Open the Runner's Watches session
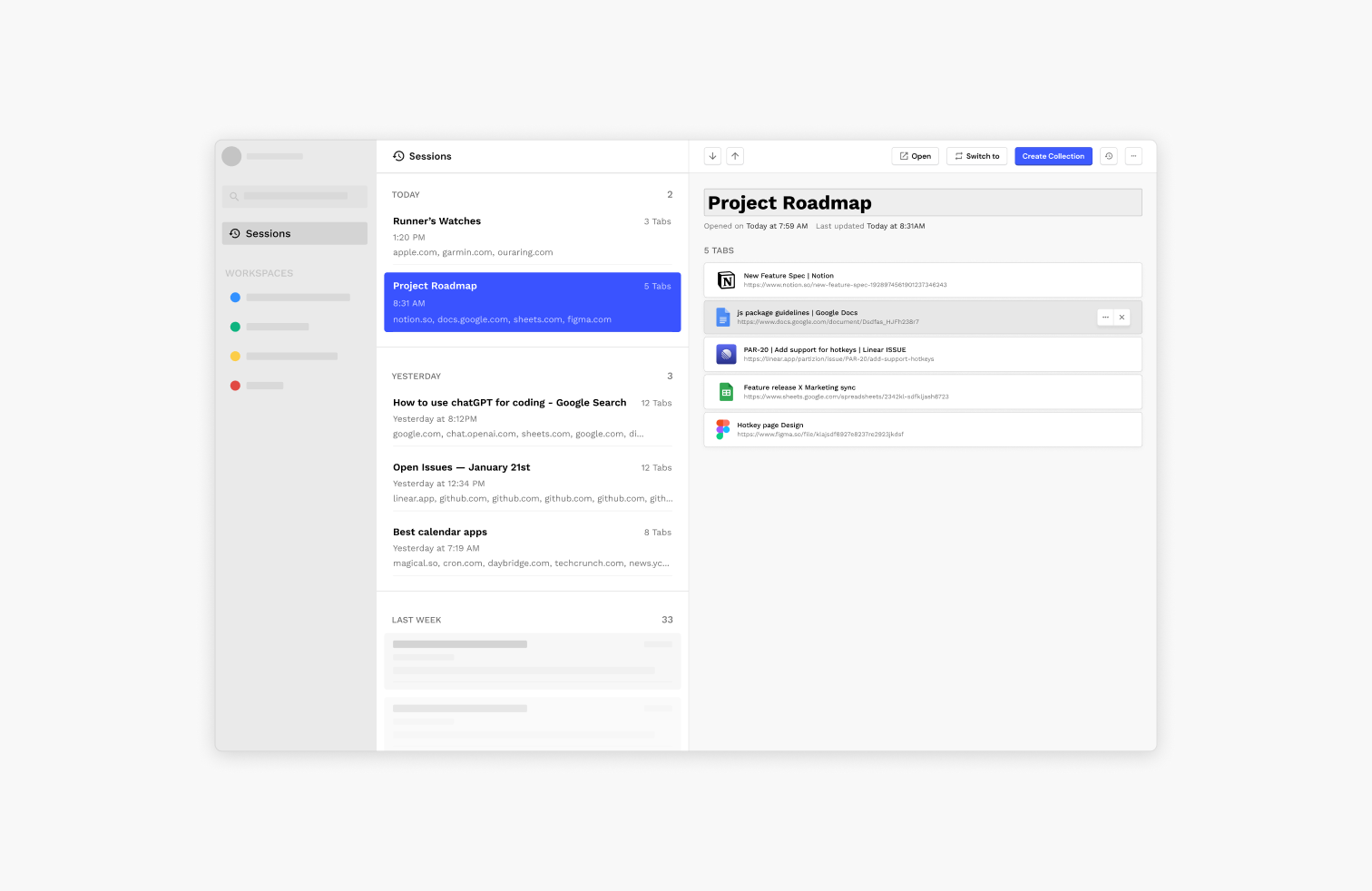The height and width of the screenshot is (891, 1372). click(533, 237)
